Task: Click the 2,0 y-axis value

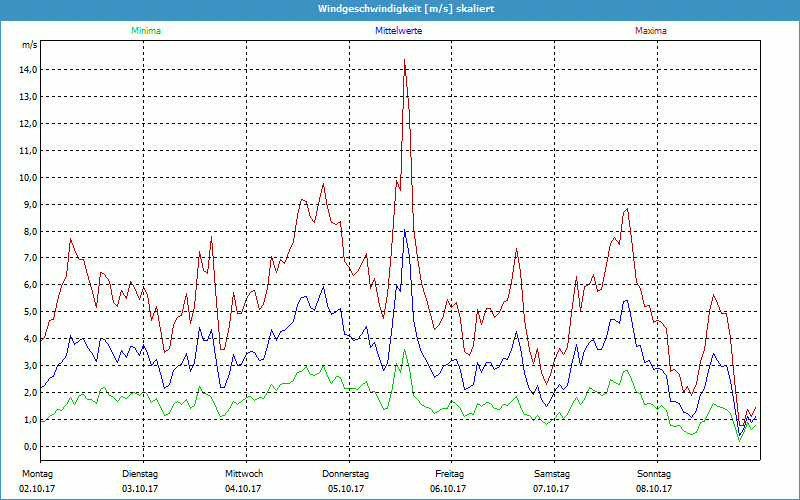Action: pos(31,392)
